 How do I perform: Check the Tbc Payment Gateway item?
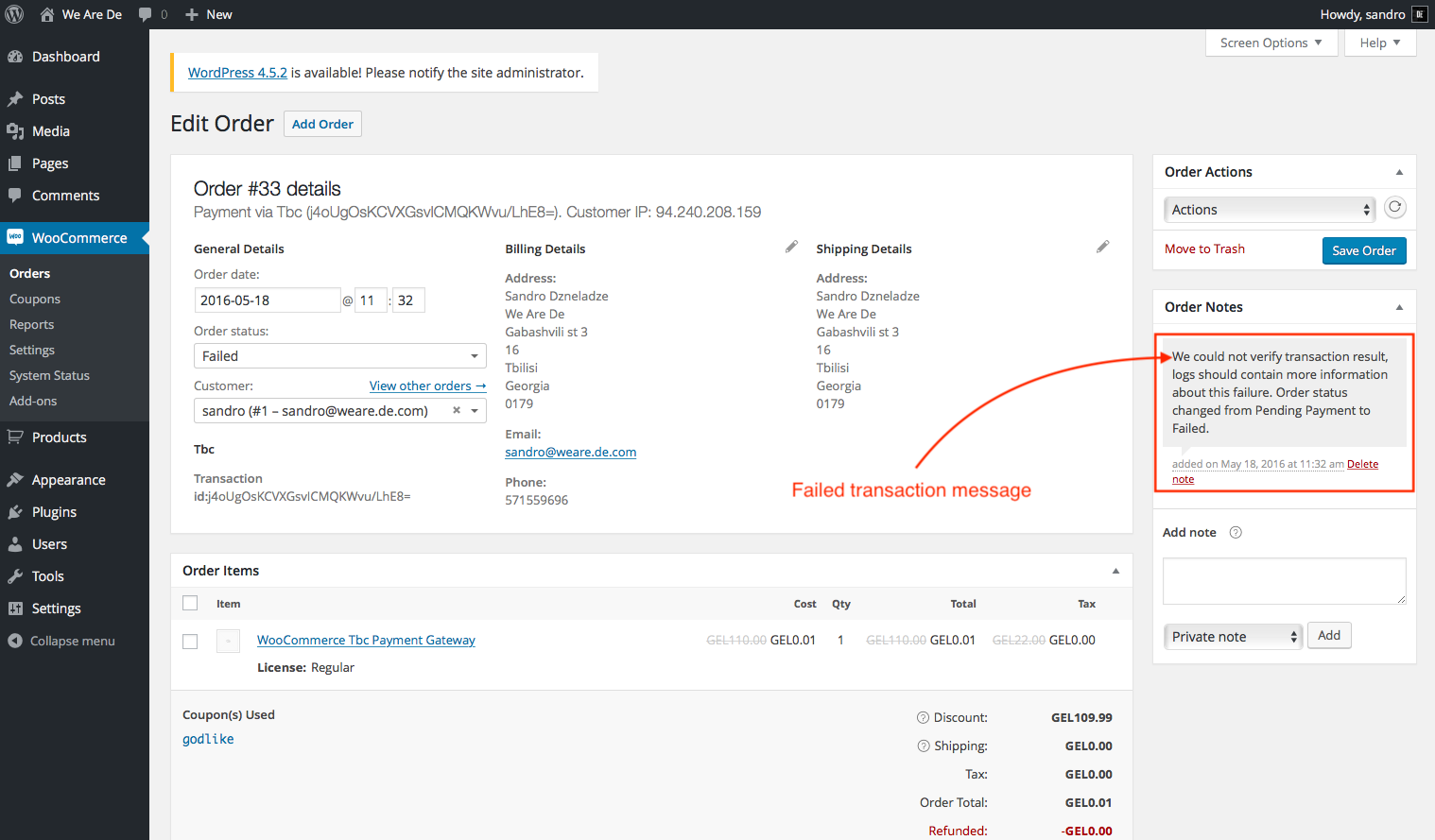click(x=190, y=642)
